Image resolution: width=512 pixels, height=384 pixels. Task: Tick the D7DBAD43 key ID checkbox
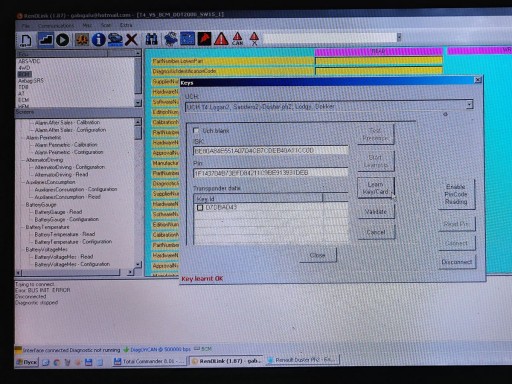(200, 208)
